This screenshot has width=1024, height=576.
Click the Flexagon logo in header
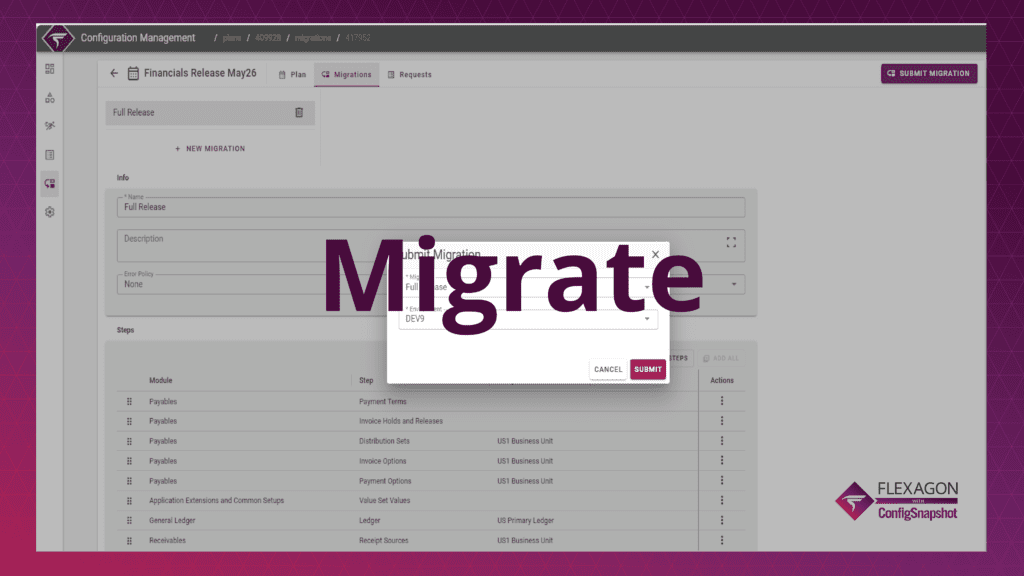[58, 38]
